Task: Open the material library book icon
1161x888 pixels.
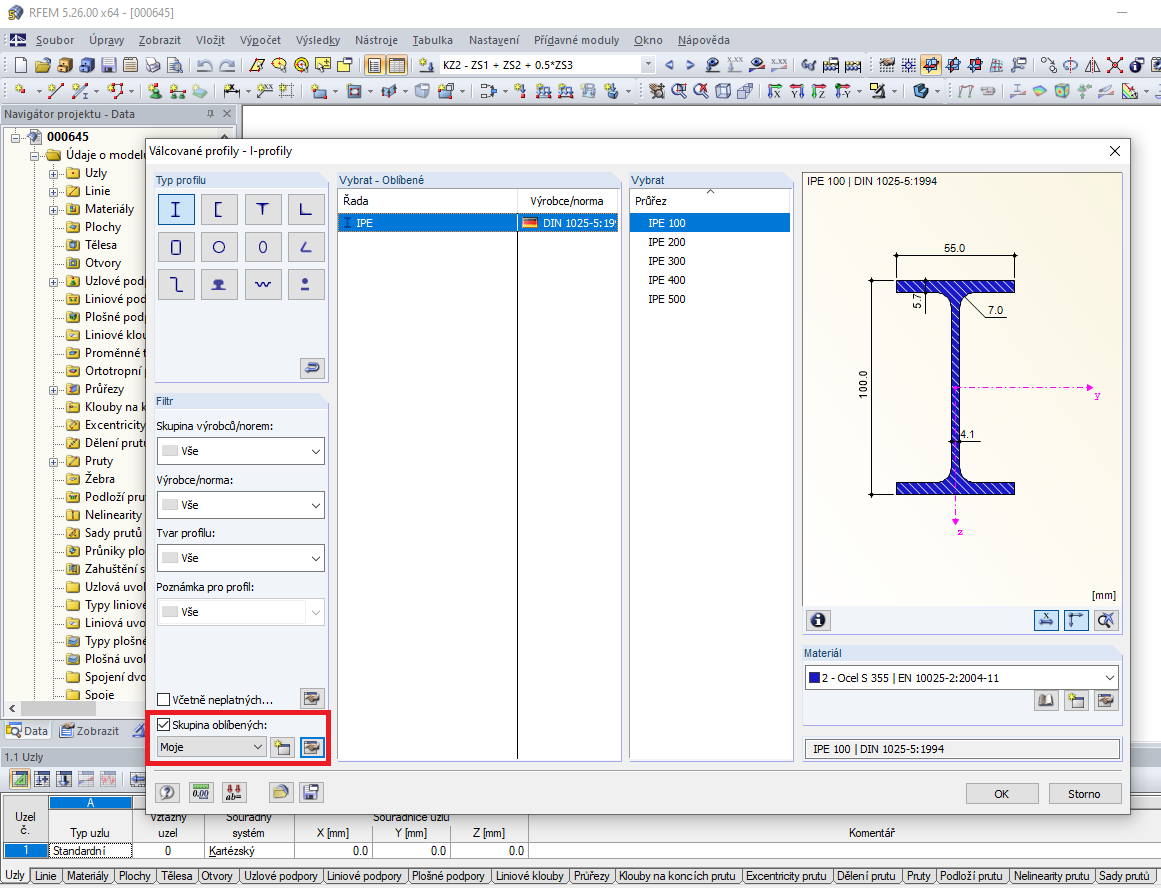Action: click(x=1046, y=700)
